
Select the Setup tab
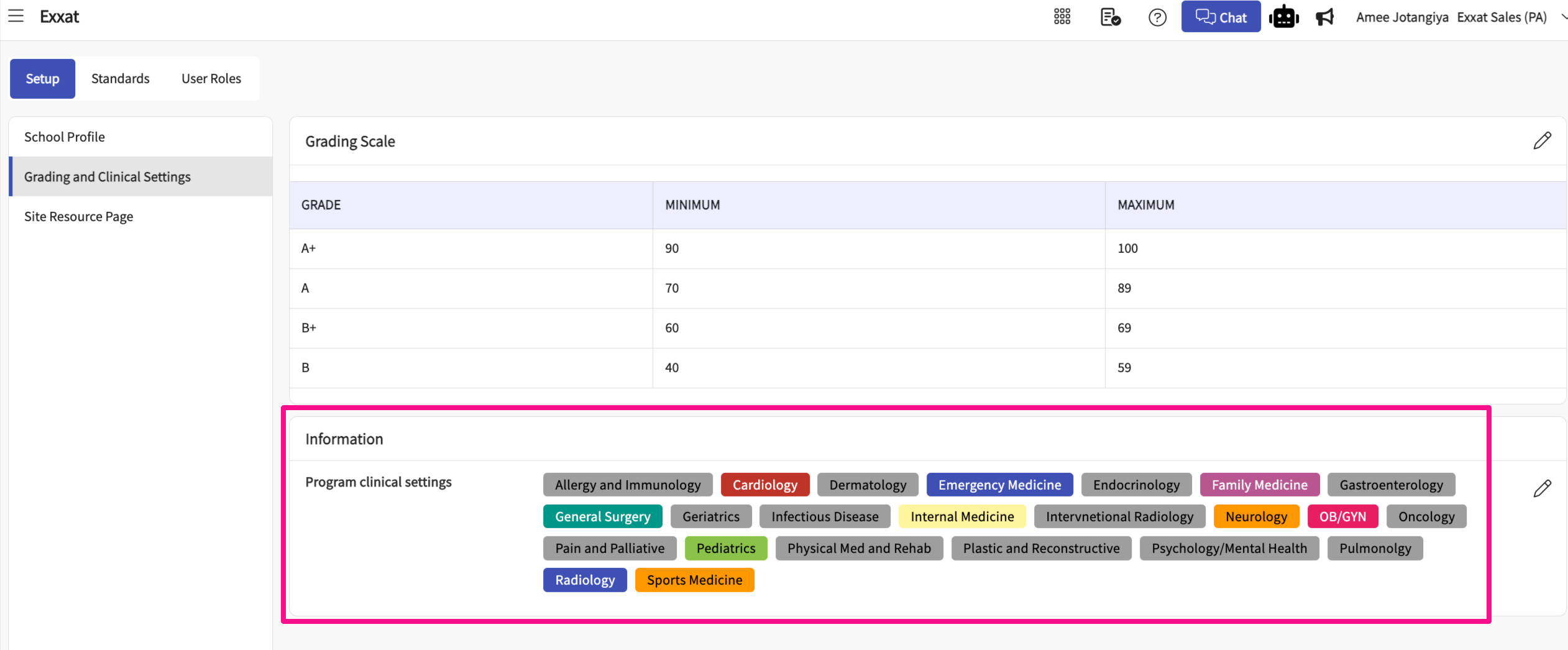[x=42, y=79]
